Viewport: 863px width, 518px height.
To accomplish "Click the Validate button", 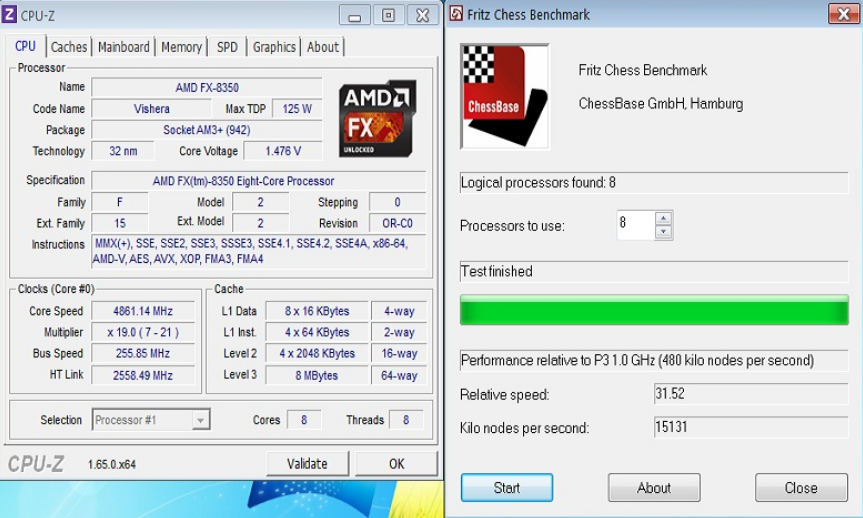I will pyautogui.click(x=307, y=464).
